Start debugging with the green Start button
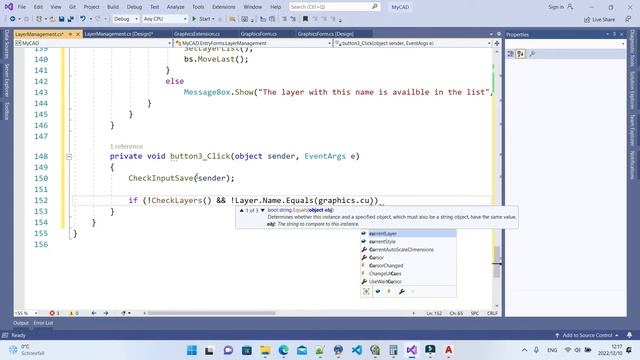 203,19
